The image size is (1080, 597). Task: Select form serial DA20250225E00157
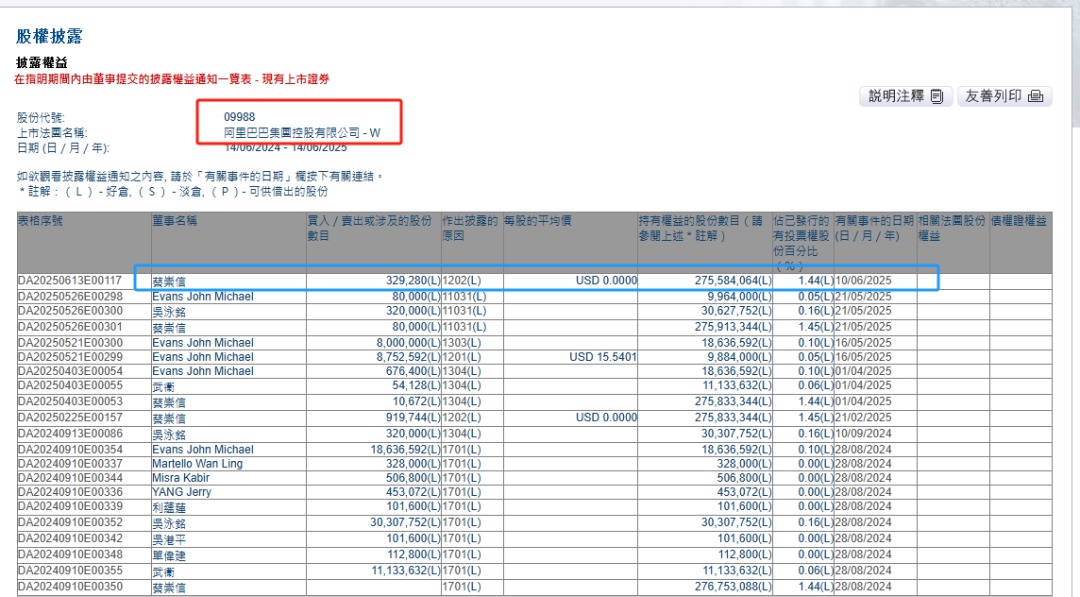pyautogui.click(x=70, y=418)
